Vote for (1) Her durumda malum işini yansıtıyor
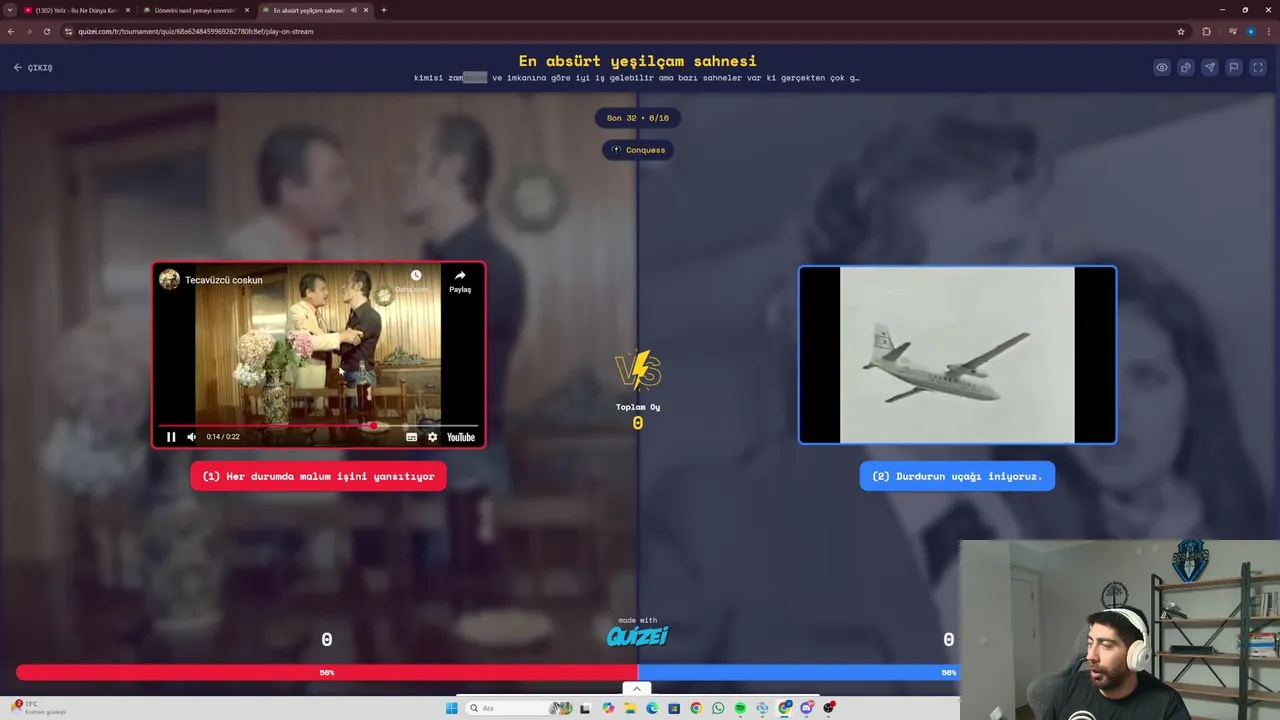Viewport: 1280px width, 720px height. tap(319, 476)
